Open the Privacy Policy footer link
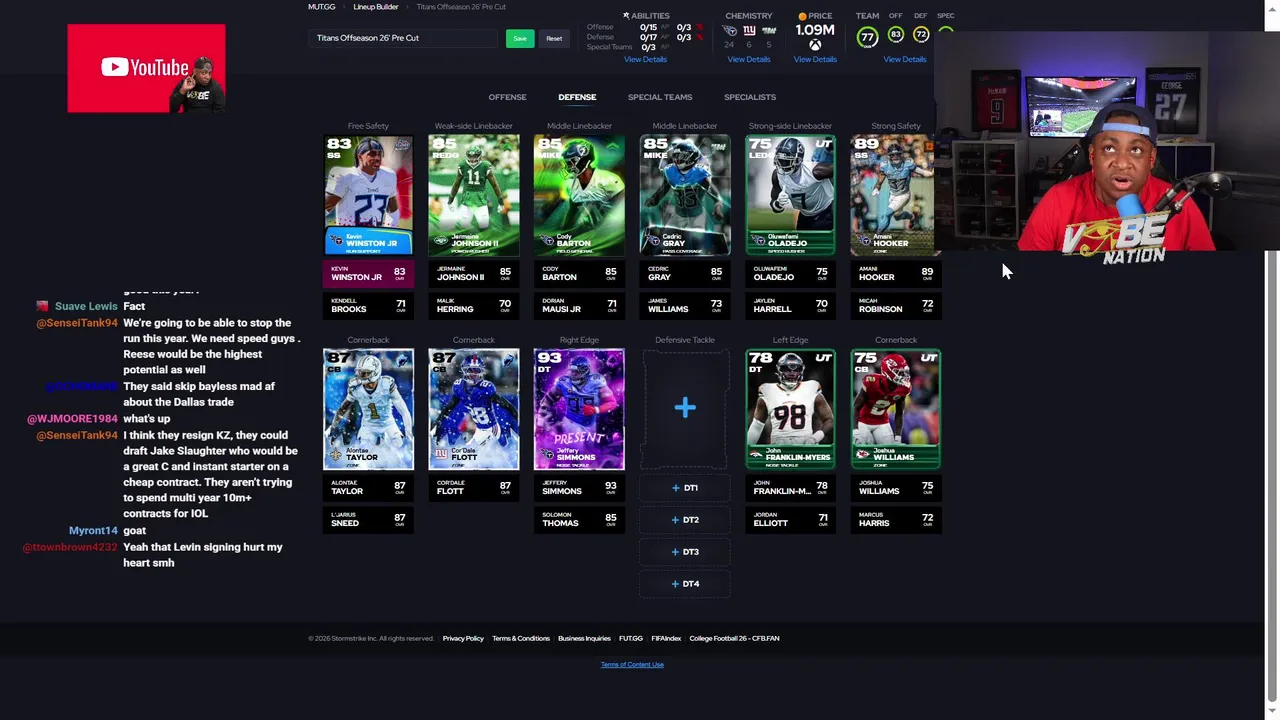 point(463,638)
